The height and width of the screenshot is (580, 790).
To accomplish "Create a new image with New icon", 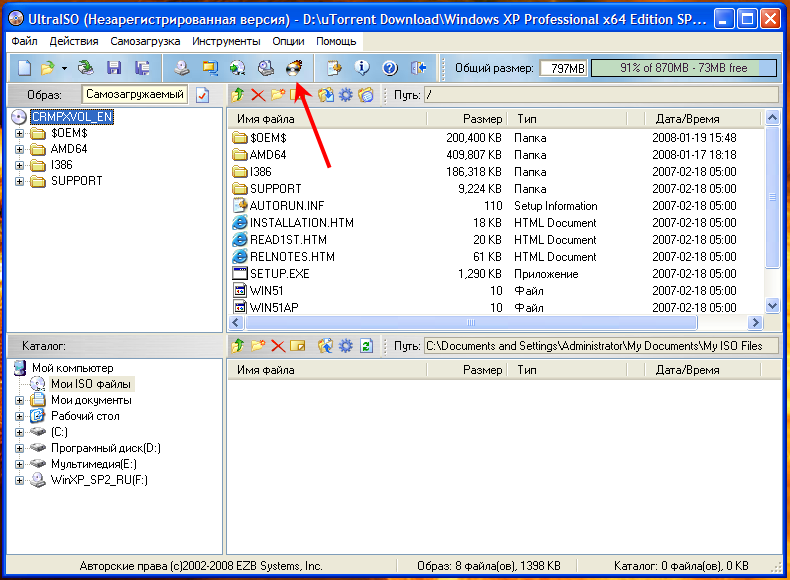I will (x=24, y=68).
